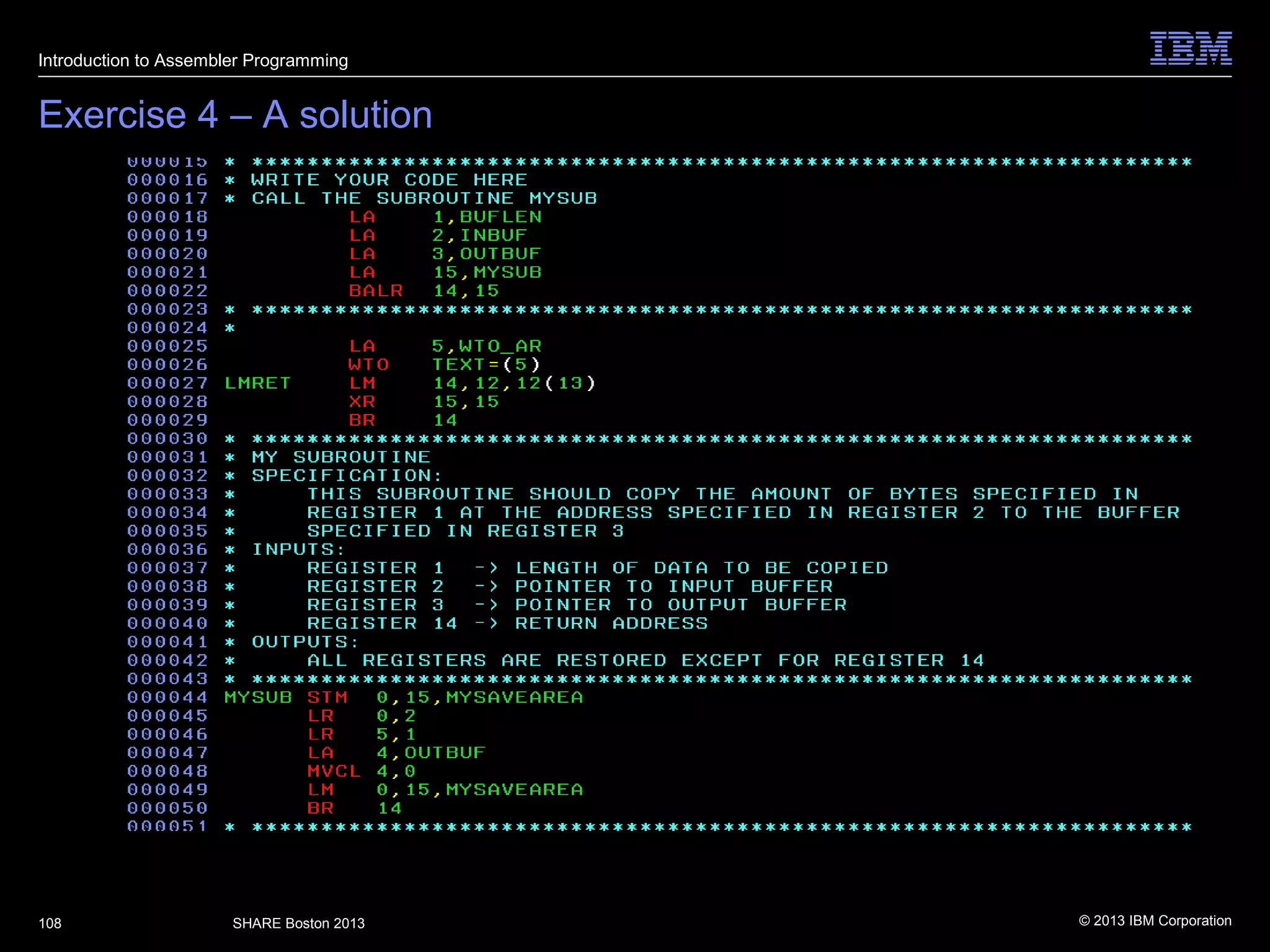Click 'Introduction to Assembler Programming' header

[x=193, y=60]
